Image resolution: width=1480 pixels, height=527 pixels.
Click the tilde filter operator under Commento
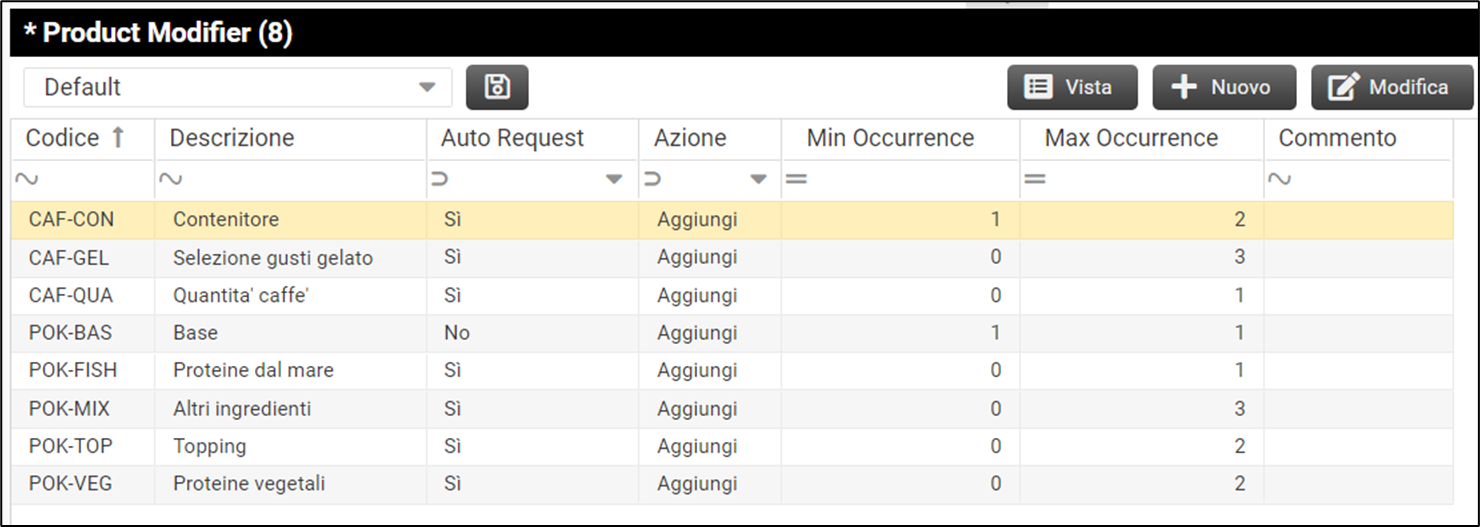(x=1279, y=180)
